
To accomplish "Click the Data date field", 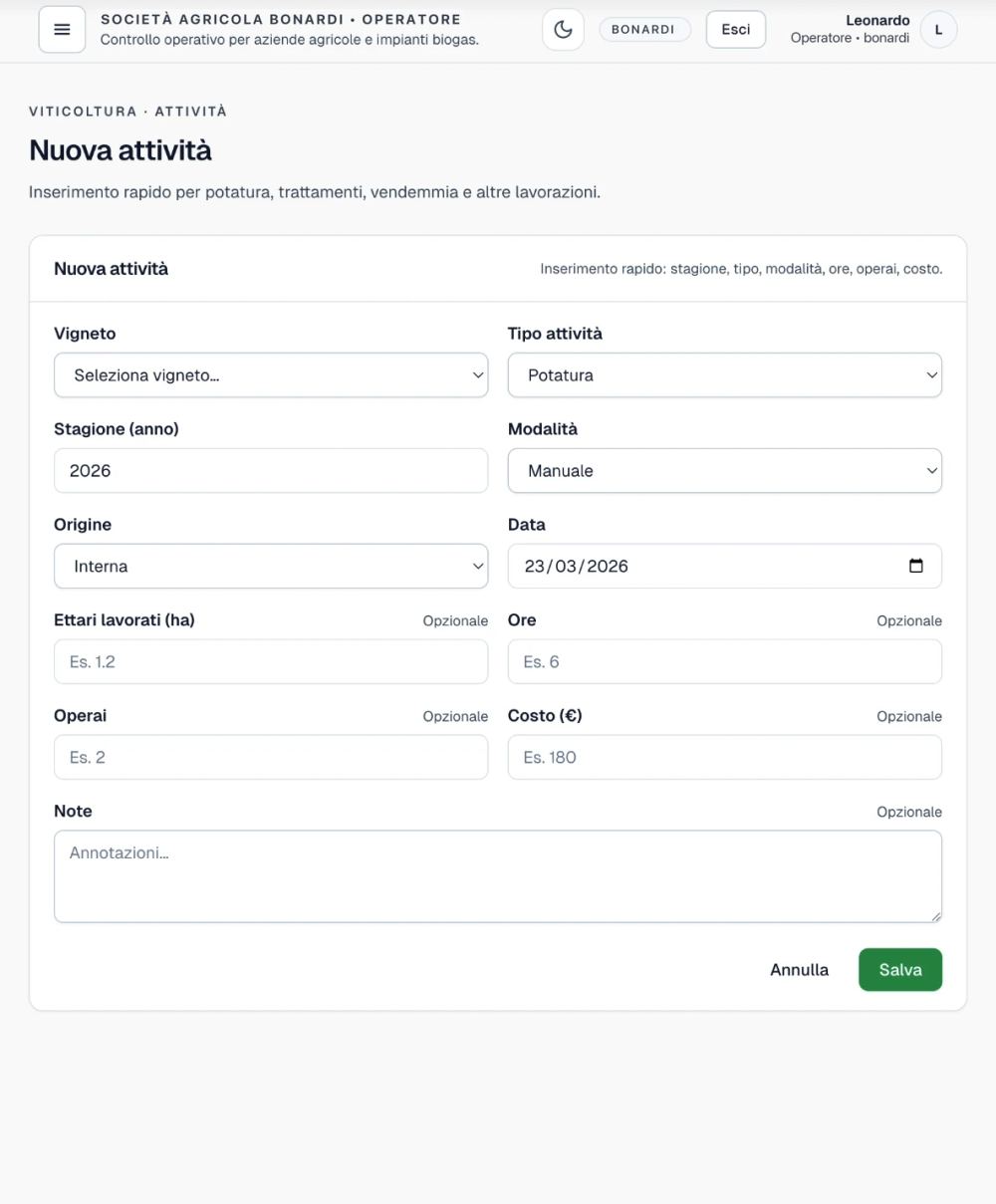I will (725, 566).
